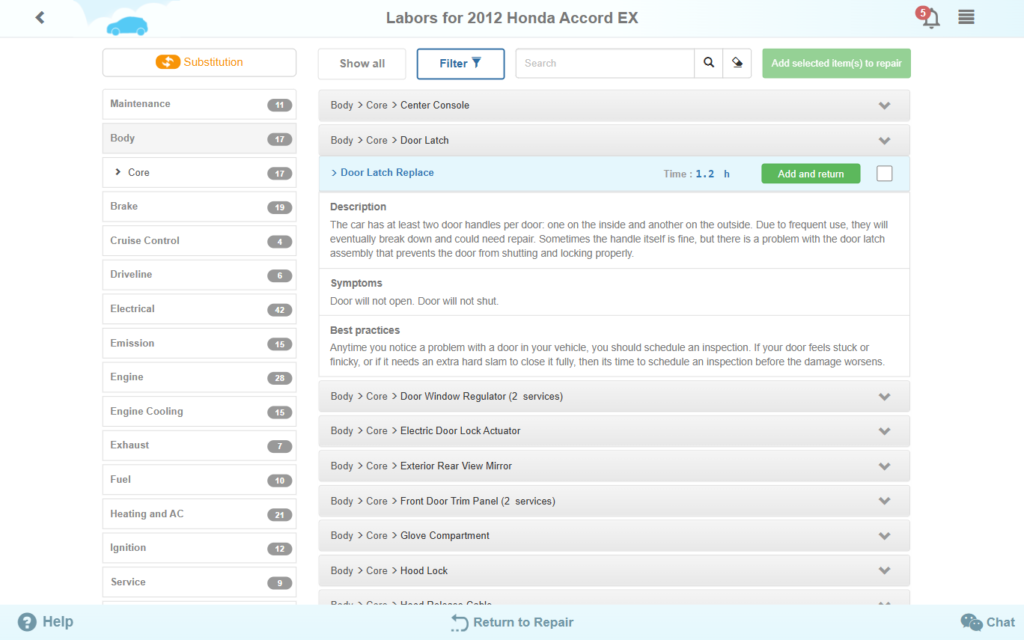
Task: Click the Show all button
Action: [362, 63]
